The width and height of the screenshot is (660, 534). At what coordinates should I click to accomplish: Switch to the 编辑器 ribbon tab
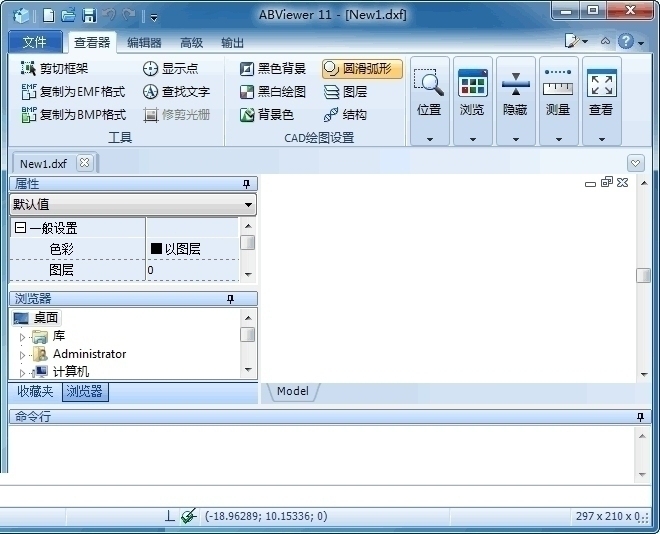pyautogui.click(x=144, y=43)
